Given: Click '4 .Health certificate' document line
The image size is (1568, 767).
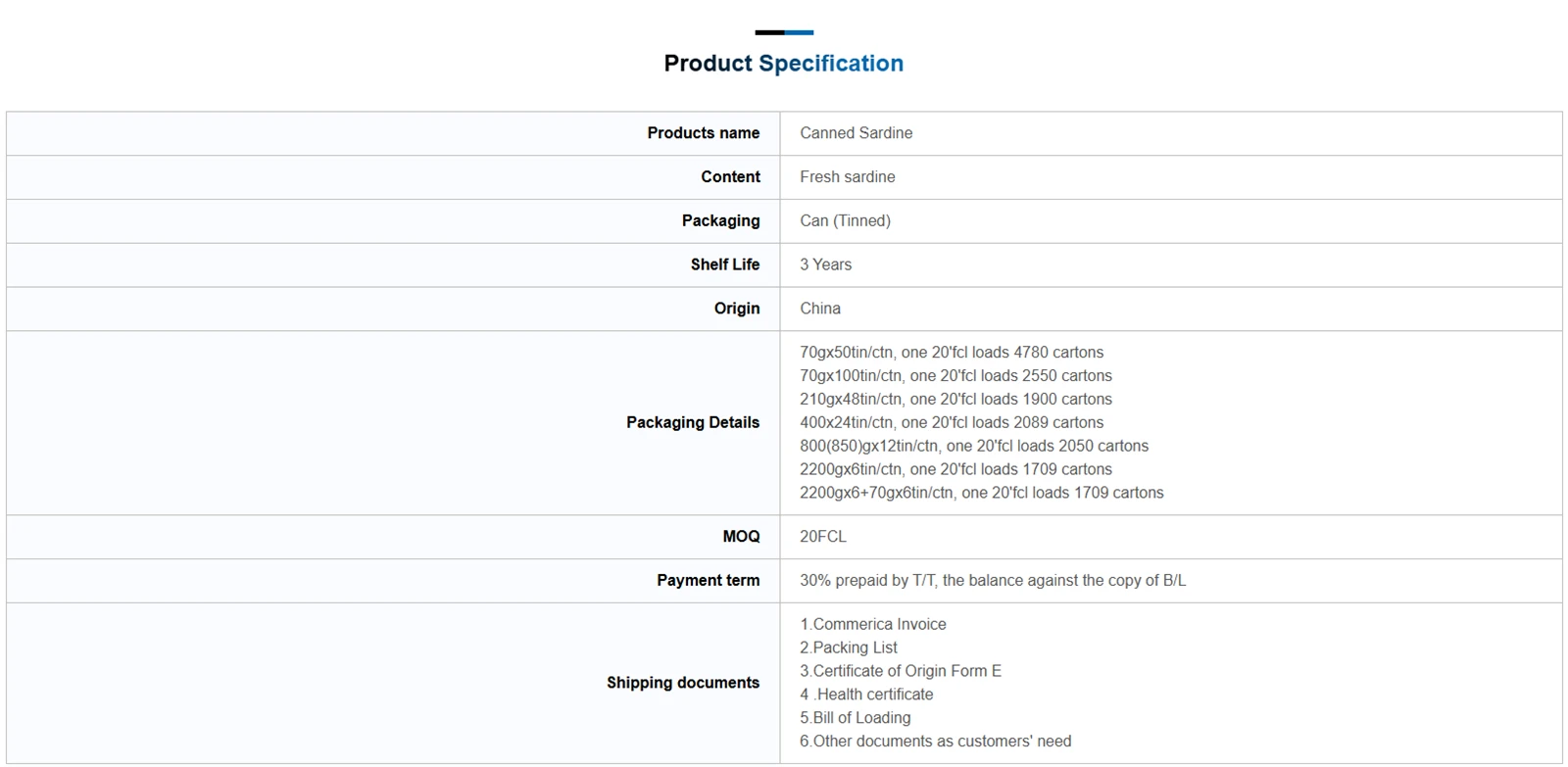Looking at the screenshot, I should [866, 695].
